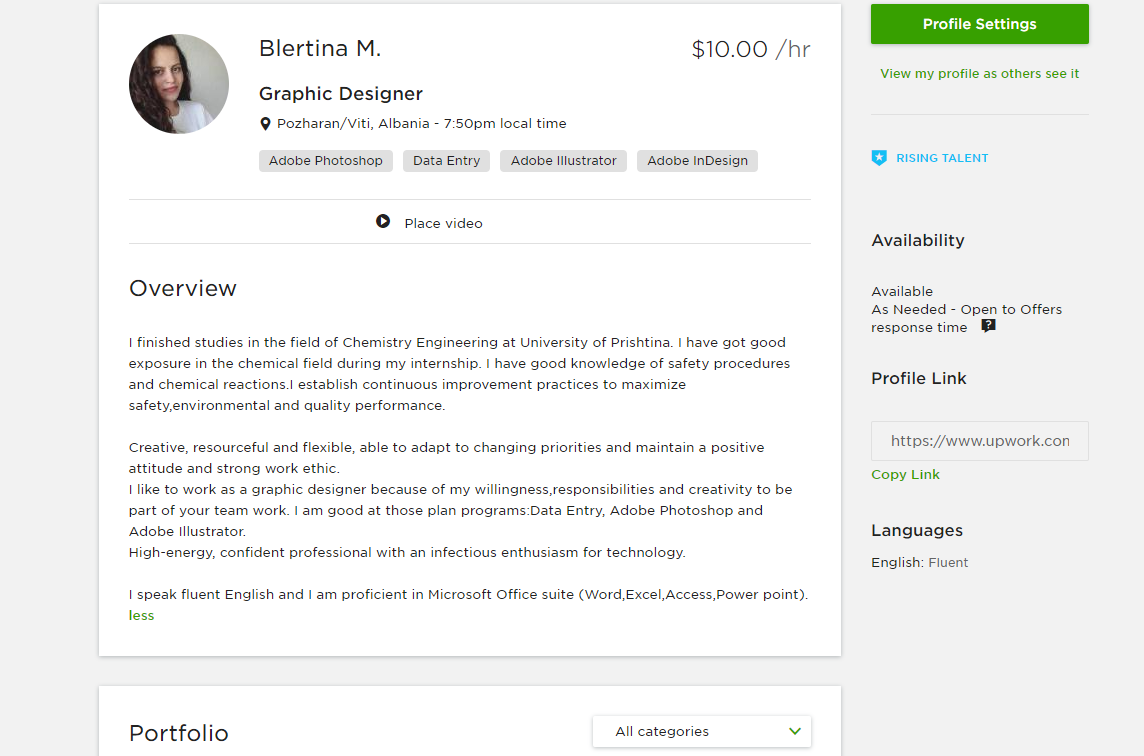Image resolution: width=1144 pixels, height=756 pixels.
Task: Click the response time help icon
Action: 989,325
